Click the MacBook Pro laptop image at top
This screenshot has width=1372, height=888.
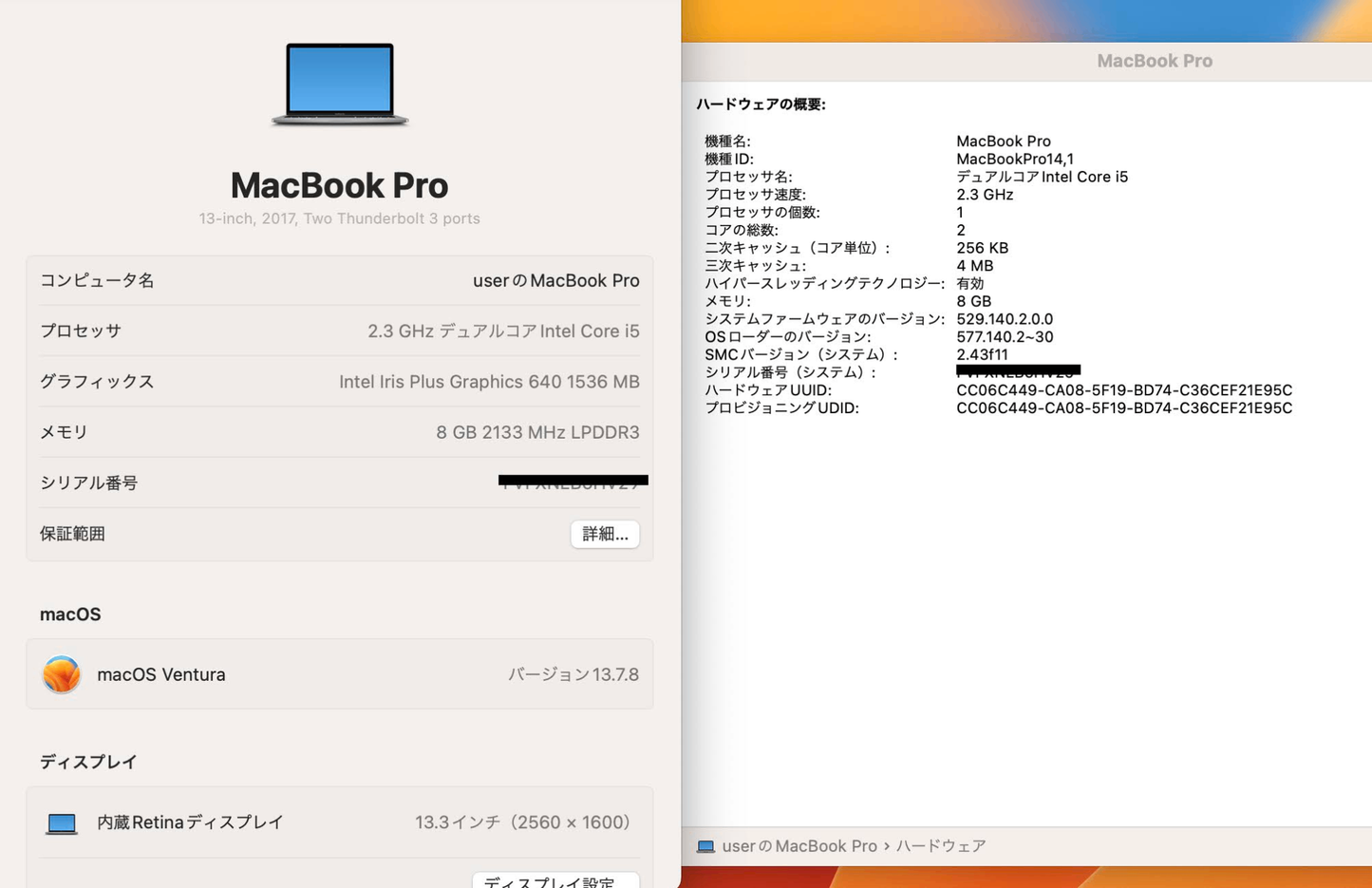pyautogui.click(x=340, y=85)
